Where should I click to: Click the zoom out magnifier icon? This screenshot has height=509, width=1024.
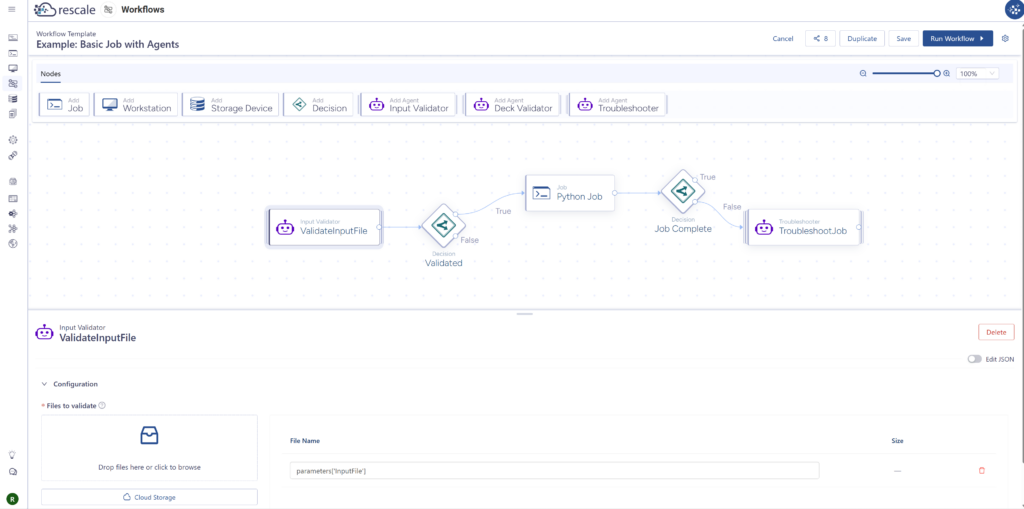(863, 74)
